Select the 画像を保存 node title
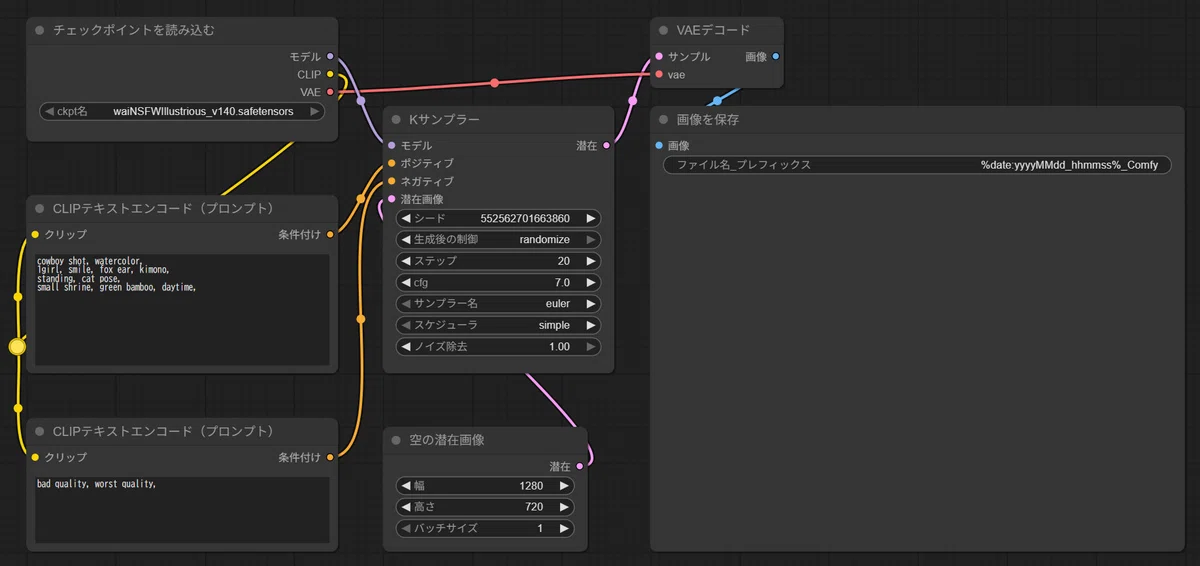 click(x=708, y=120)
